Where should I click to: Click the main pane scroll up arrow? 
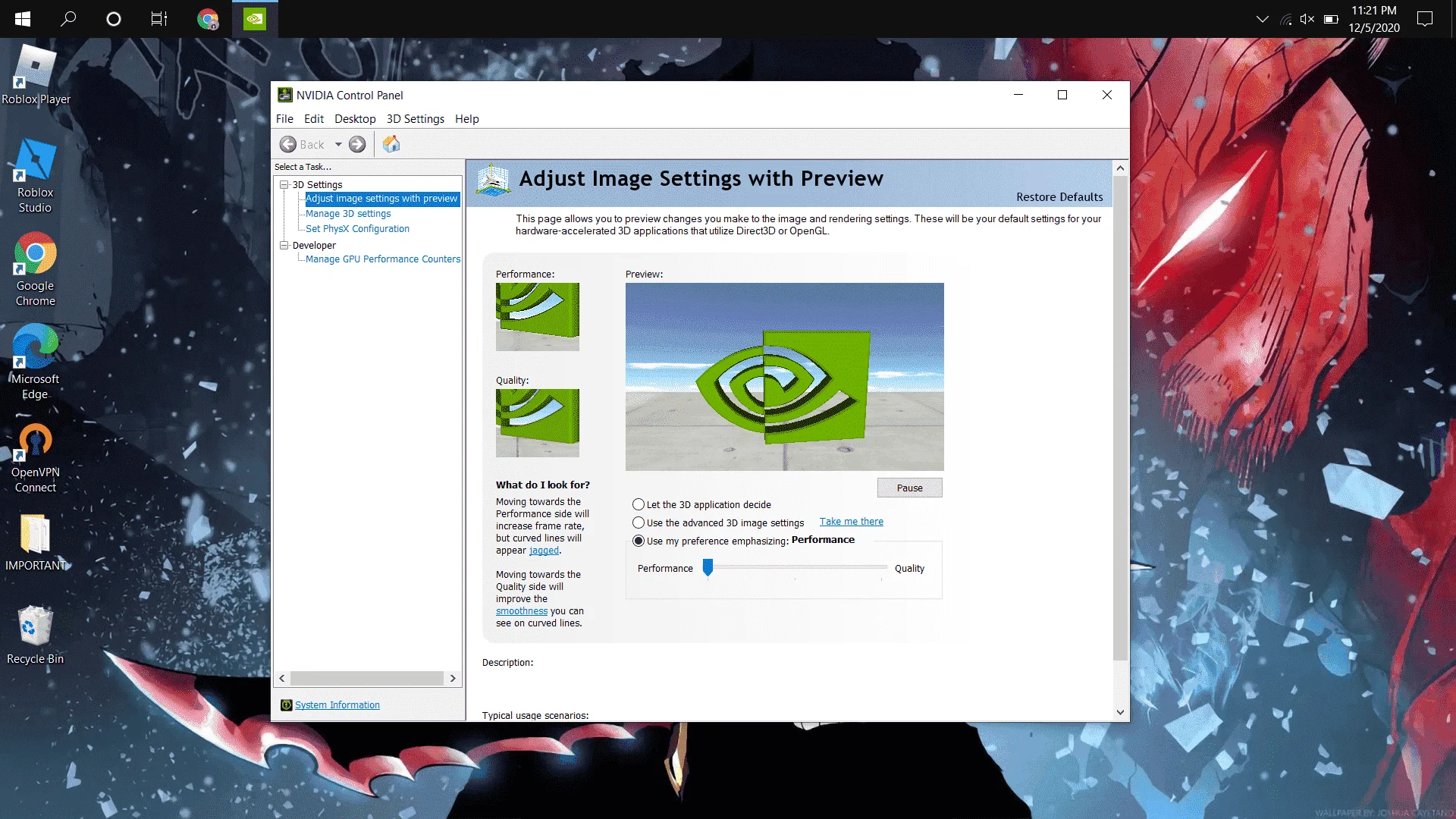click(1120, 168)
